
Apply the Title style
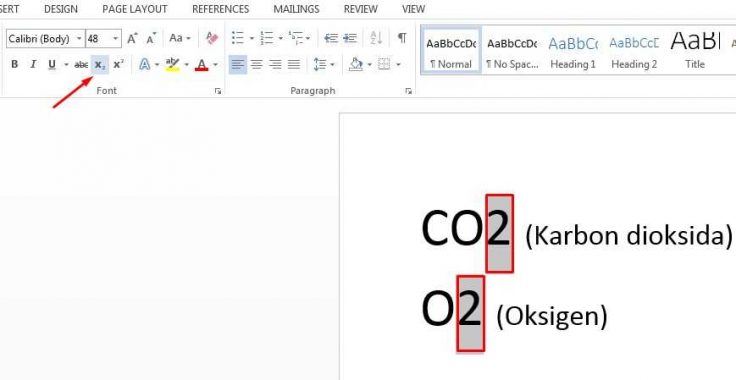tap(695, 50)
